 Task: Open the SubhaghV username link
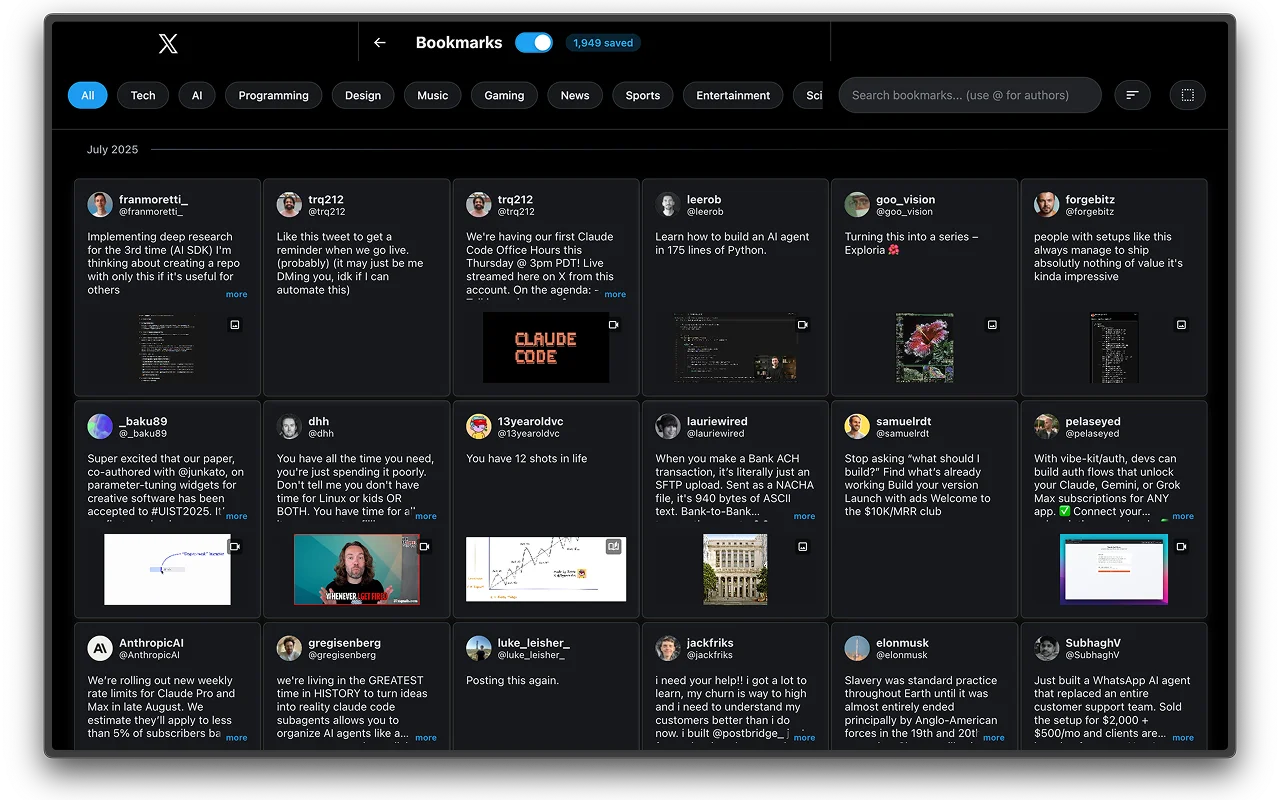1092,643
